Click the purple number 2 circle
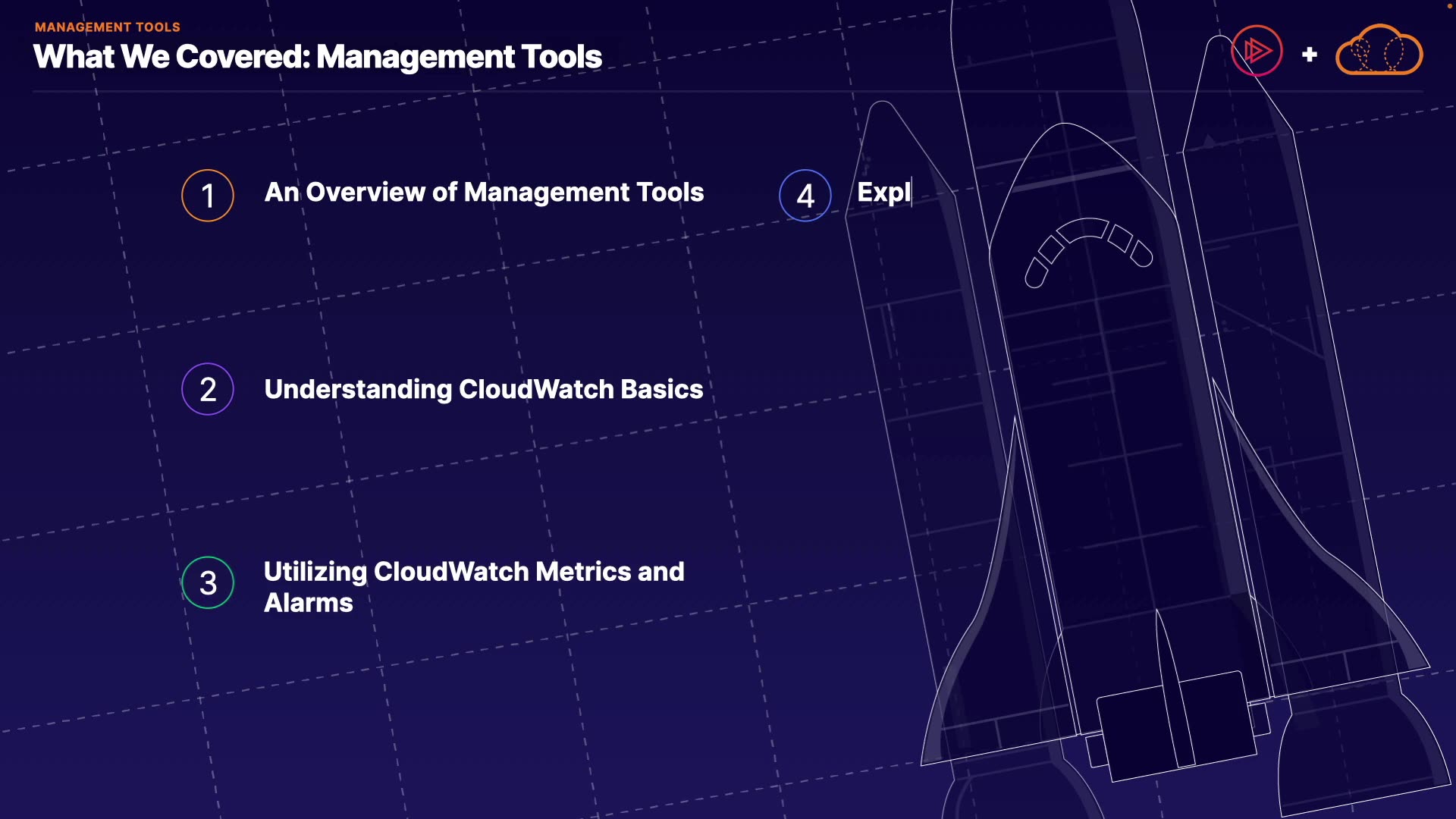The image size is (1456, 819). [208, 389]
